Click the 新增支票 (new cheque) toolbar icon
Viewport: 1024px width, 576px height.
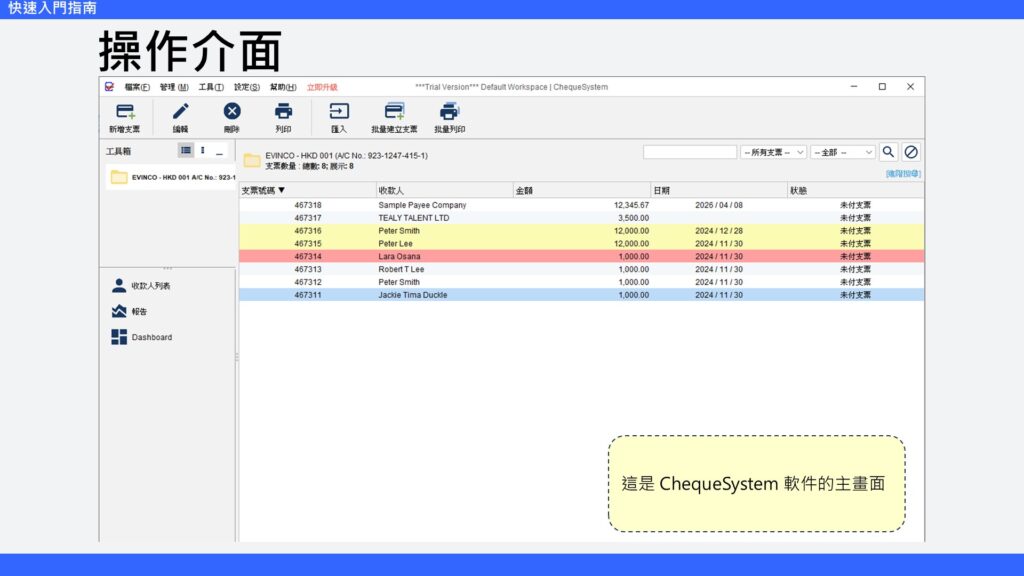[x=125, y=112]
